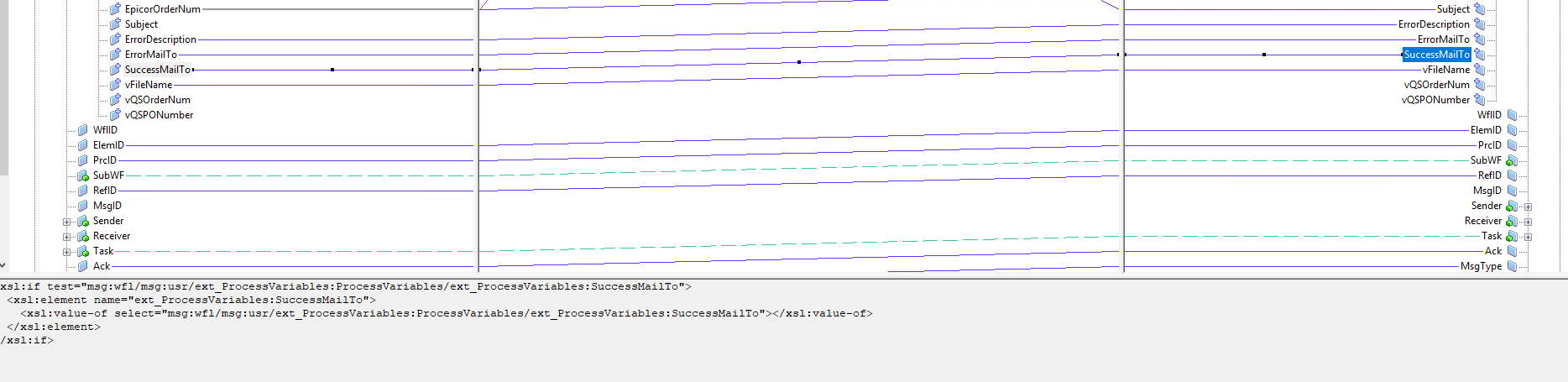Click the ErrorDescription icon in left tree

tap(115, 39)
